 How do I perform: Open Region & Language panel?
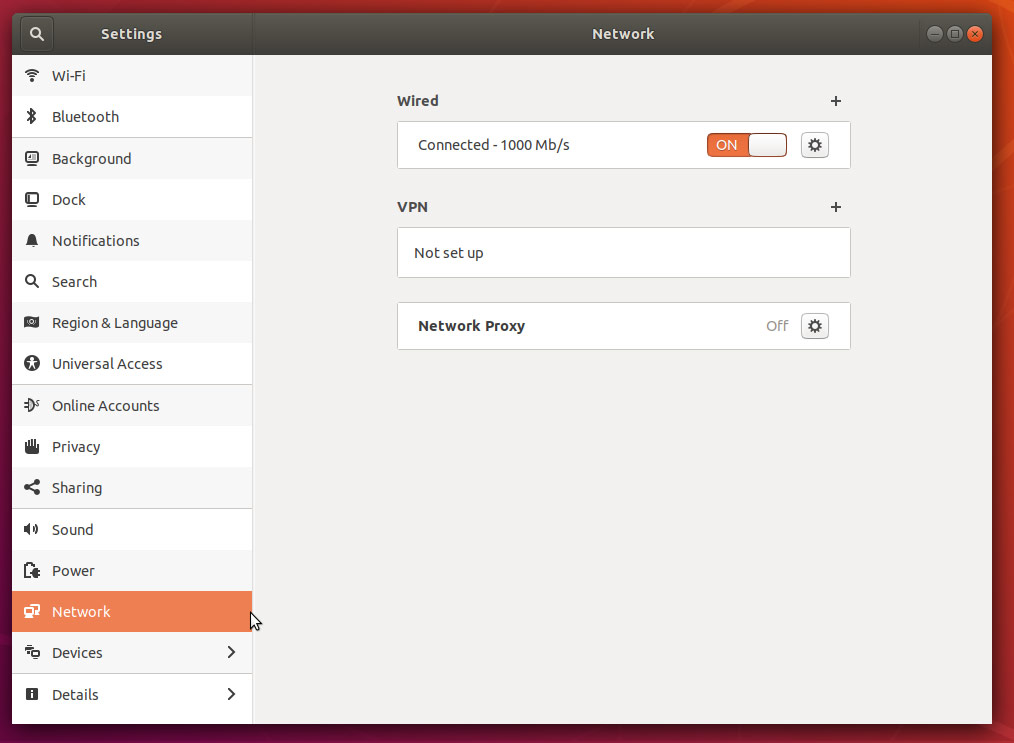pyautogui.click(x=132, y=322)
